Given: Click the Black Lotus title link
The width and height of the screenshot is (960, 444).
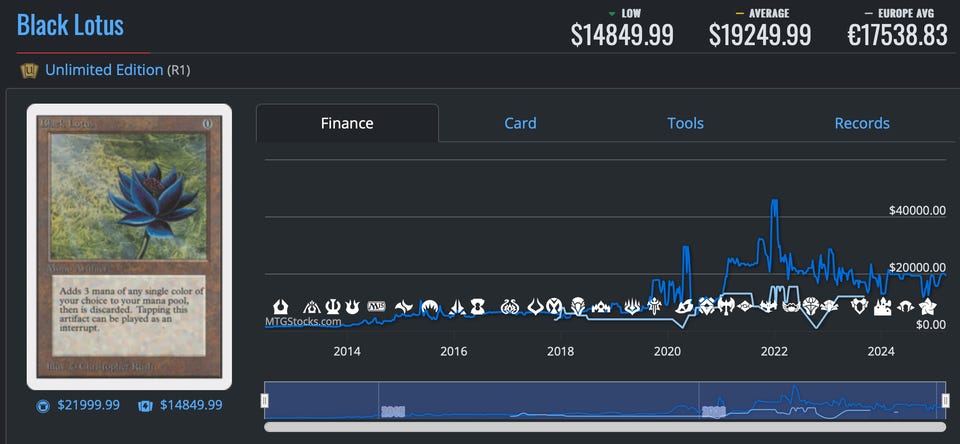Looking at the screenshot, I should click(70, 25).
